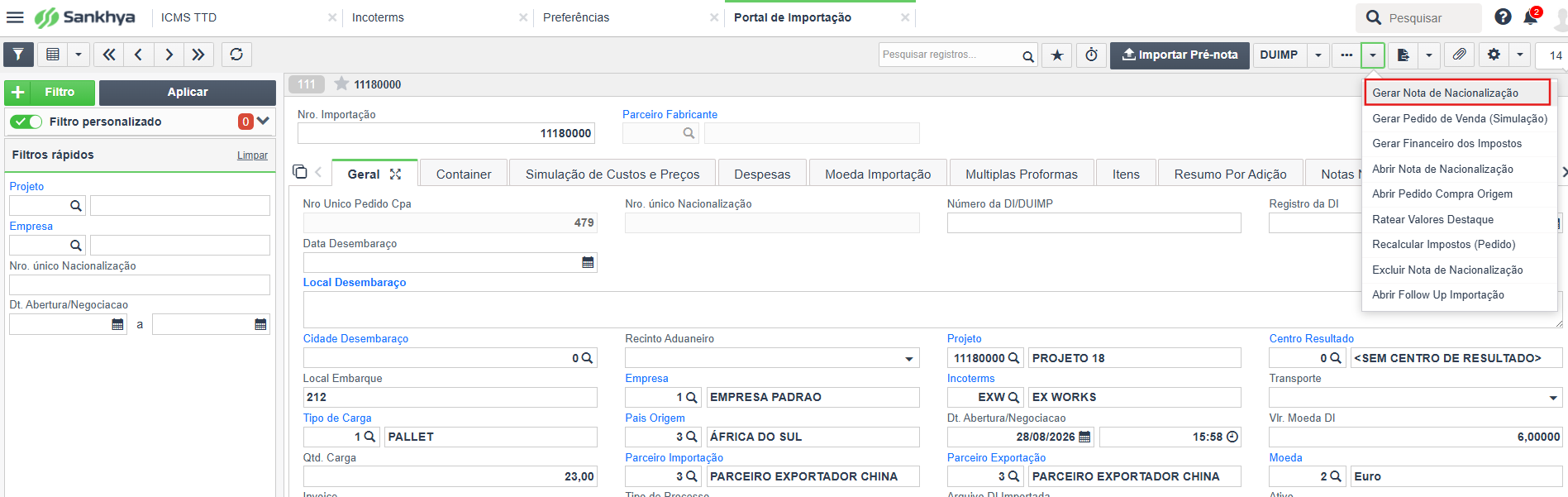Image resolution: width=1568 pixels, height=497 pixels.
Task: Open the notifications bell
Action: pyautogui.click(x=1531, y=17)
